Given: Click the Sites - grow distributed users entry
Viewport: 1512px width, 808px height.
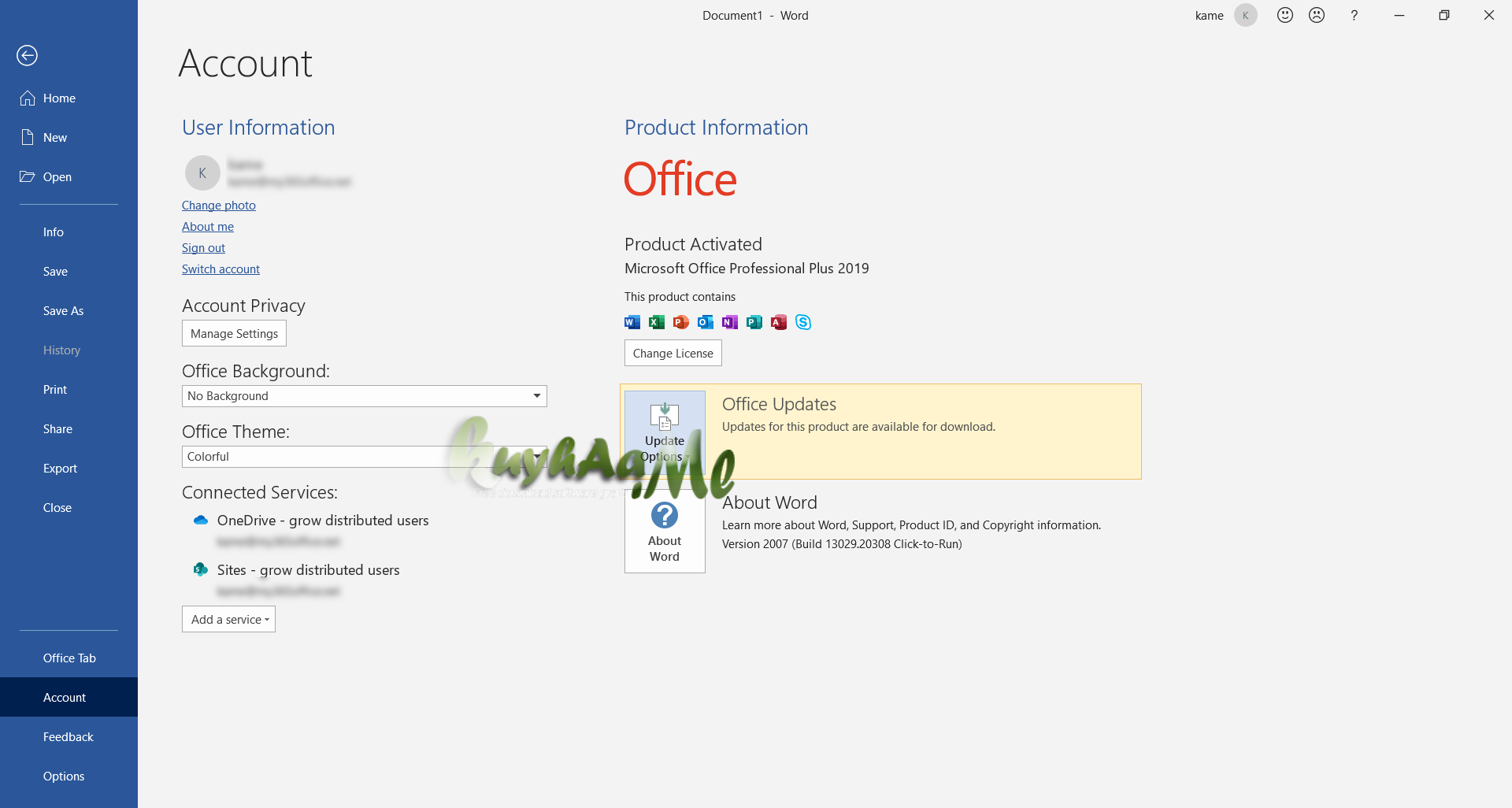Looking at the screenshot, I should [309, 570].
